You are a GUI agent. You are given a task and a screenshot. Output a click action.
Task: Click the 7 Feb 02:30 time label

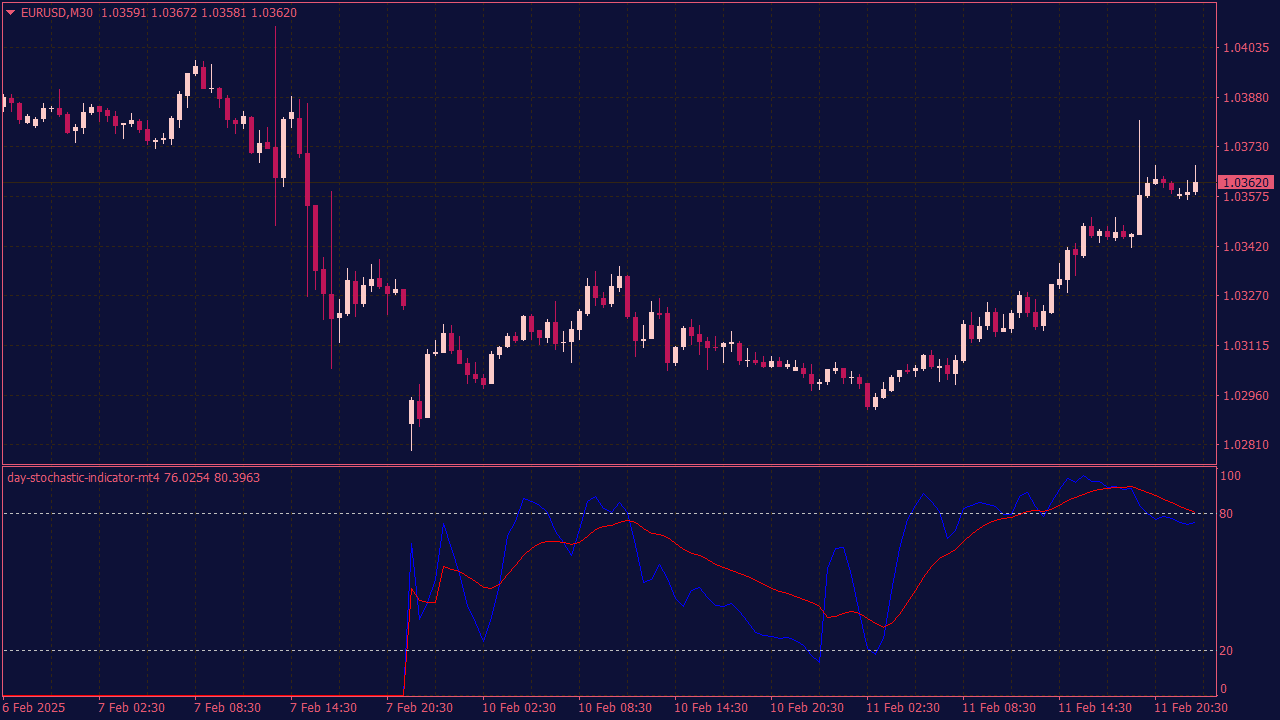(x=132, y=708)
